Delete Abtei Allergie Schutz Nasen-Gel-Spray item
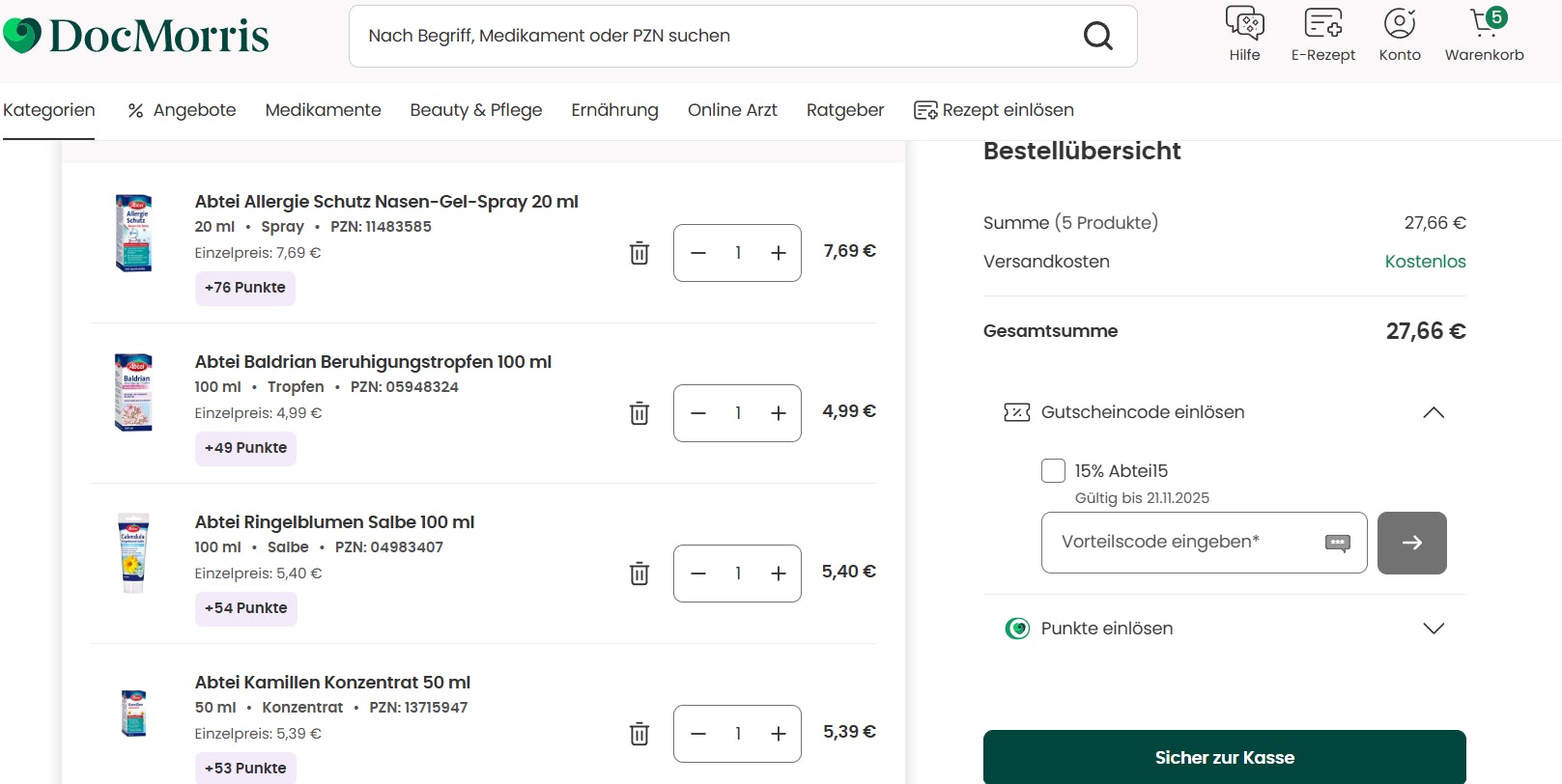 point(639,253)
